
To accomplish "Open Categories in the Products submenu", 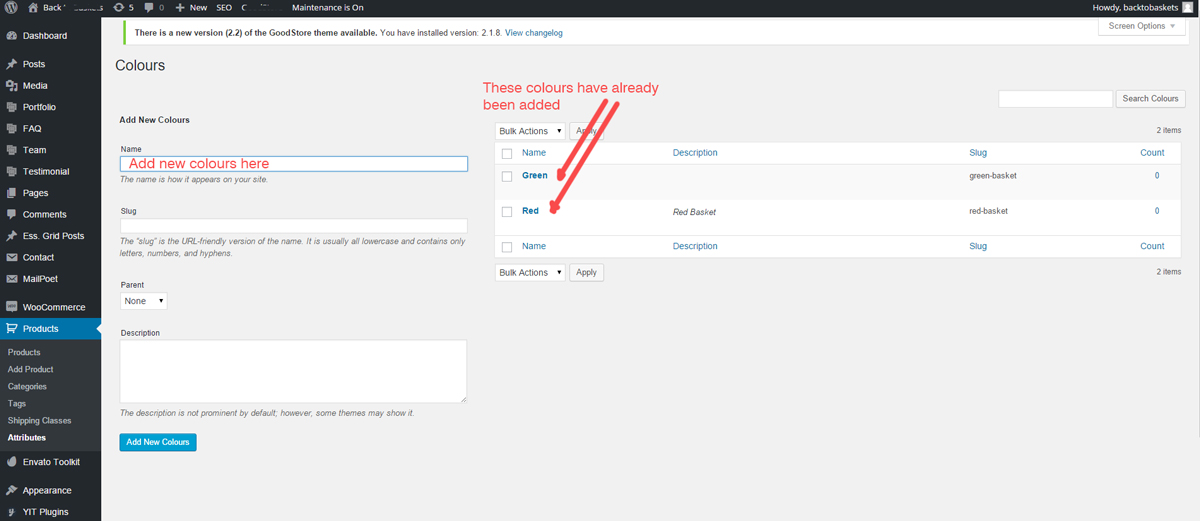I will 27,386.
